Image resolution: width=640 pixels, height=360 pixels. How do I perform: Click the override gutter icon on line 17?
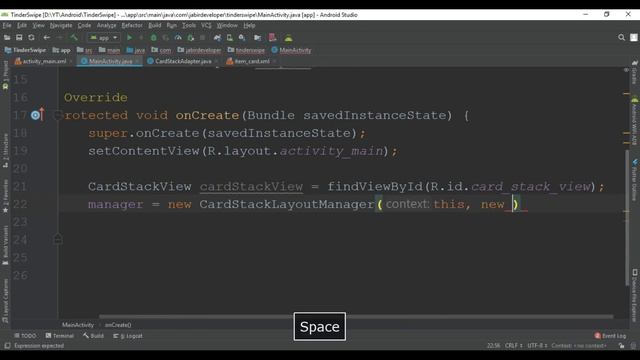coord(37,115)
